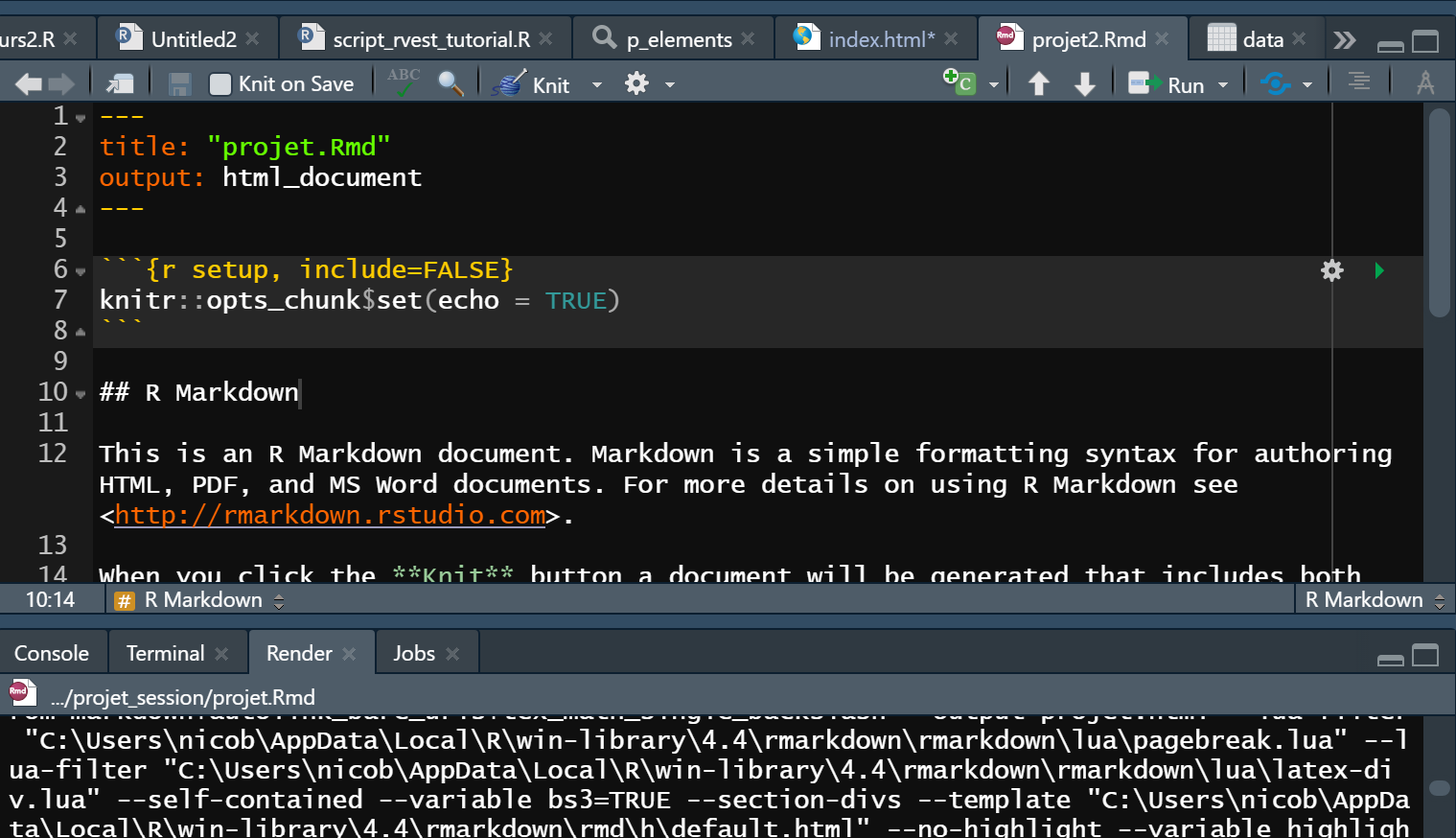Go to next section/chunk arrow
The image size is (1456, 838).
pyautogui.click(x=1085, y=84)
